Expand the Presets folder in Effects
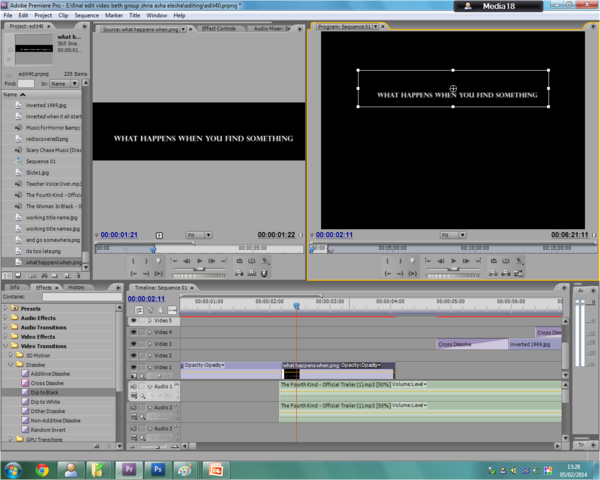 tap(5, 308)
